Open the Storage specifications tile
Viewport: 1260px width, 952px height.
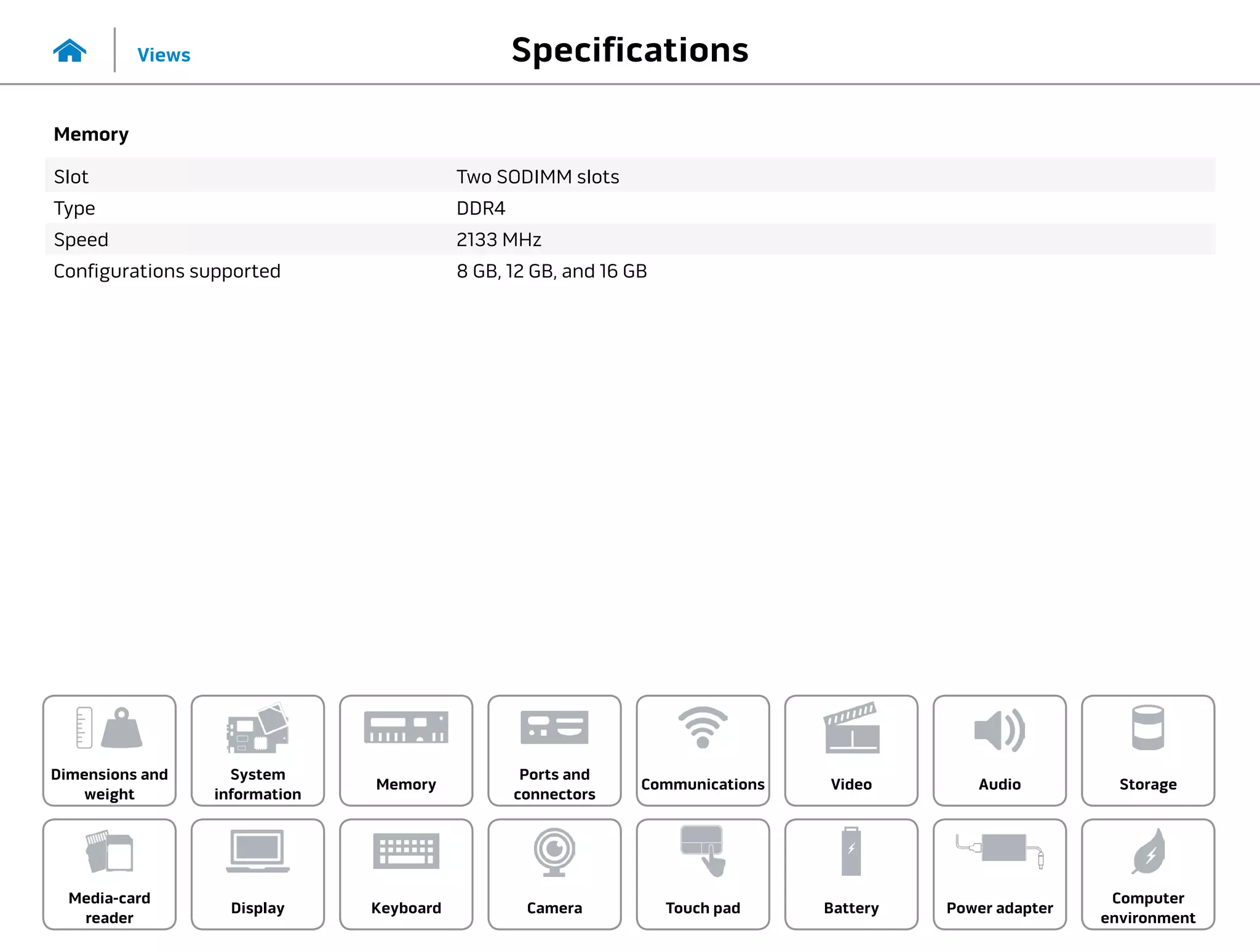coord(1147,750)
